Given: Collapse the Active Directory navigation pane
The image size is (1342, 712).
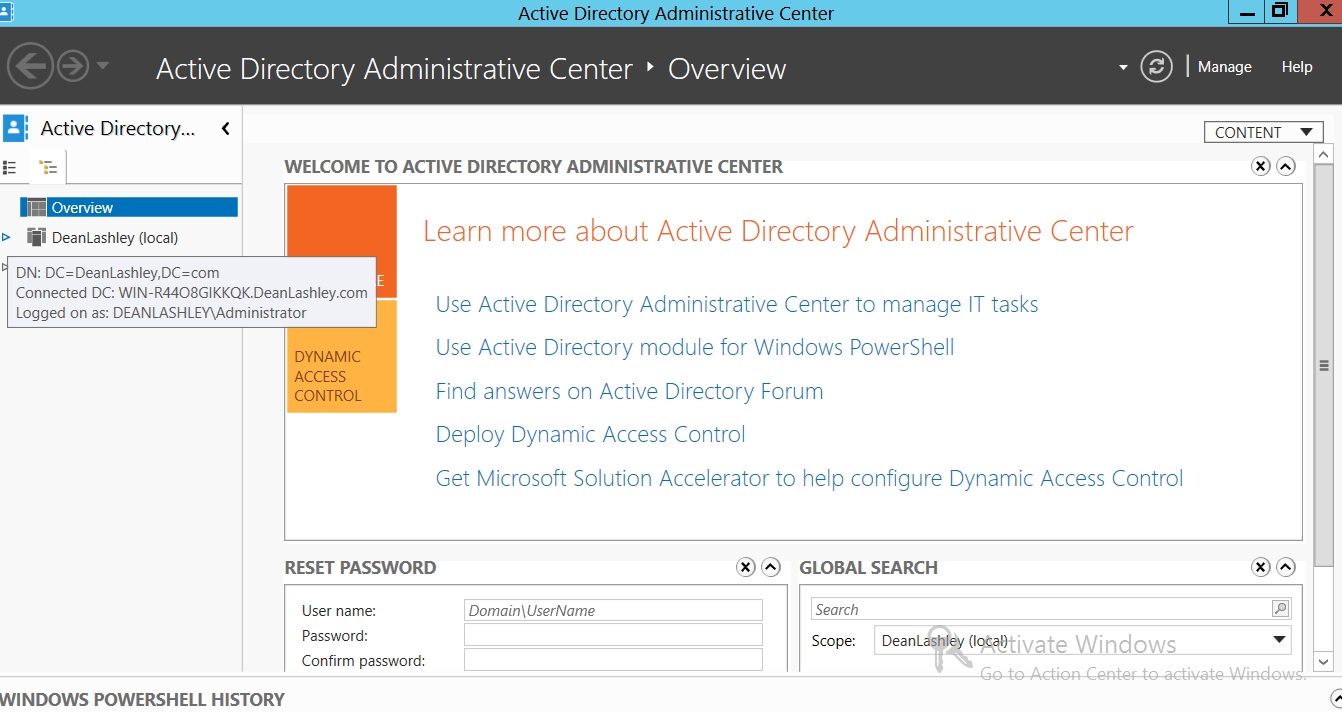Looking at the screenshot, I should click(226, 128).
